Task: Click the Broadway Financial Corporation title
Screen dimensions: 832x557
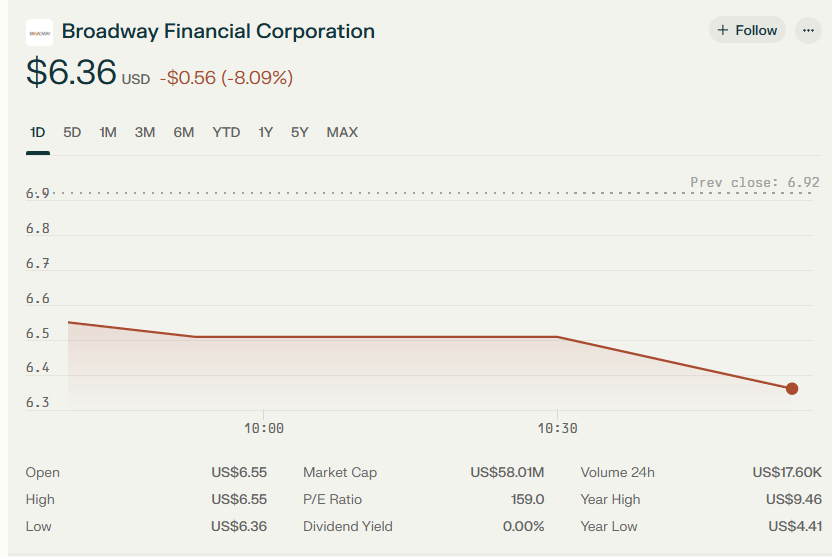Action: point(218,31)
